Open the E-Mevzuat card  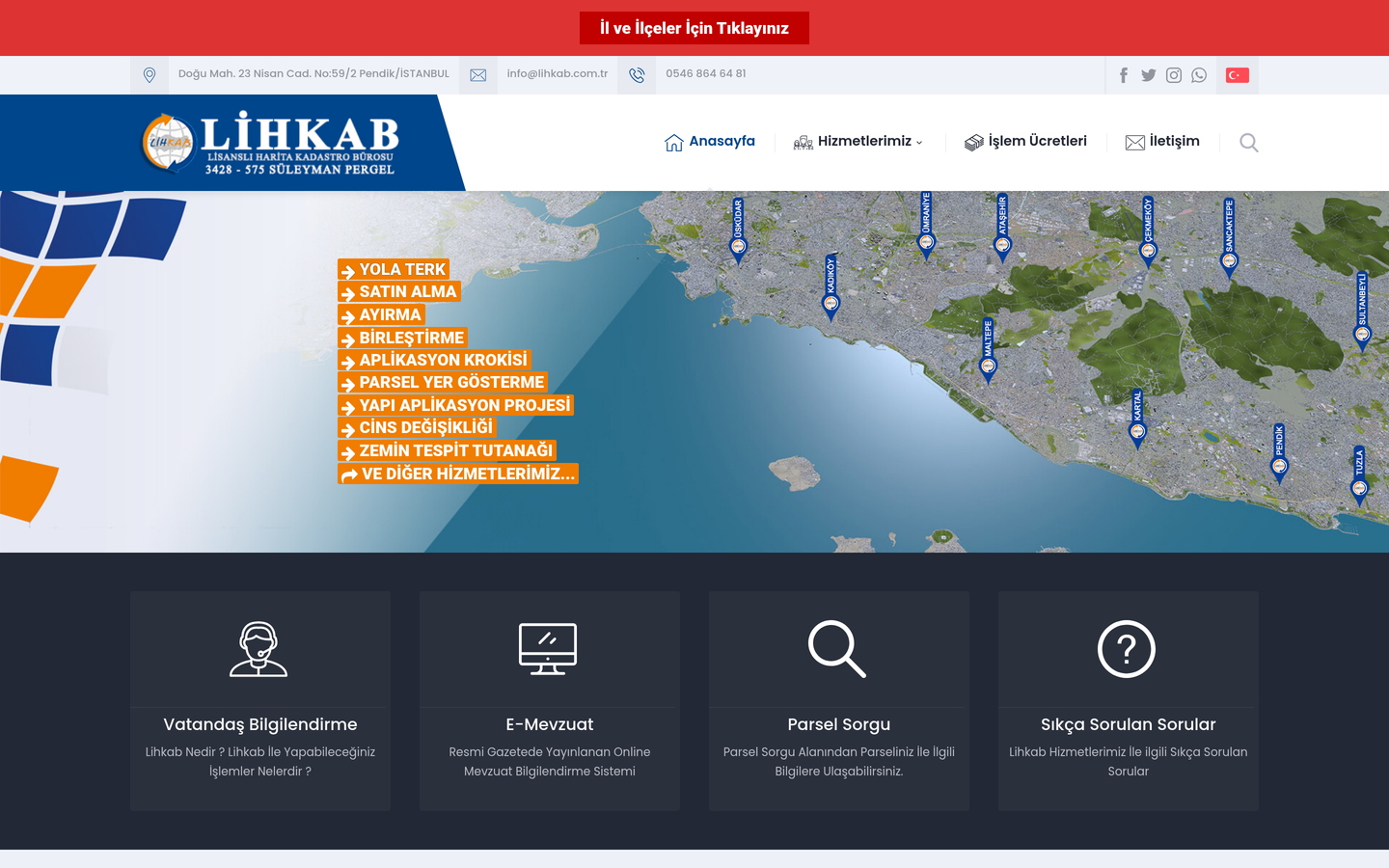tap(550, 701)
